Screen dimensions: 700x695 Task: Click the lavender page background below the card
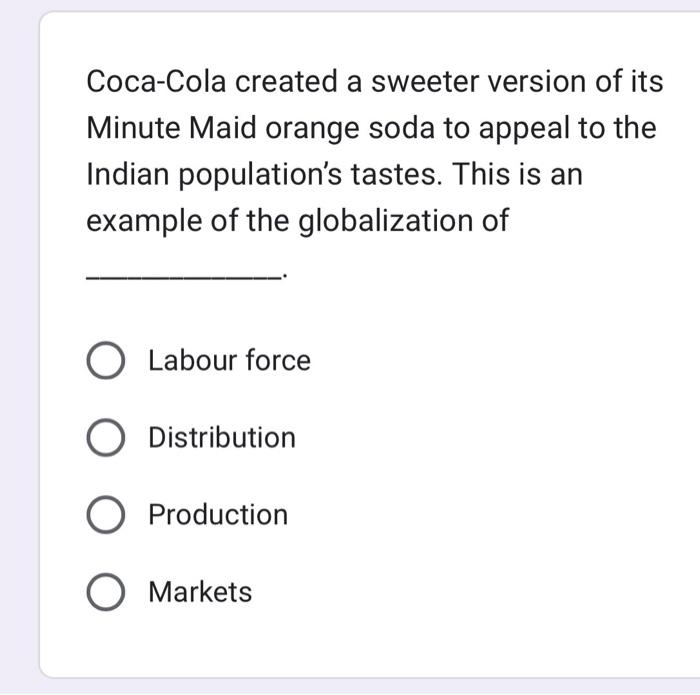(350, 687)
